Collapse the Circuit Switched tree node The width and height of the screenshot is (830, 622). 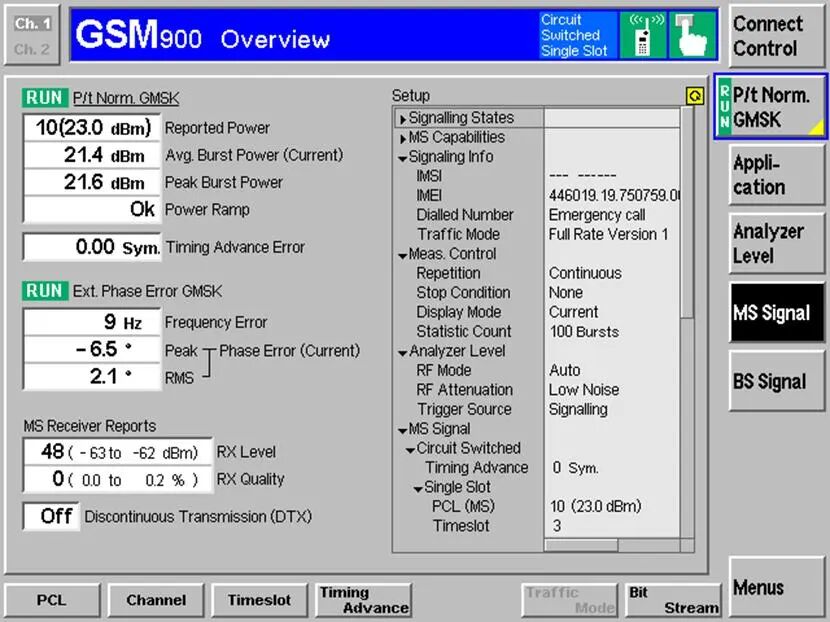410,449
